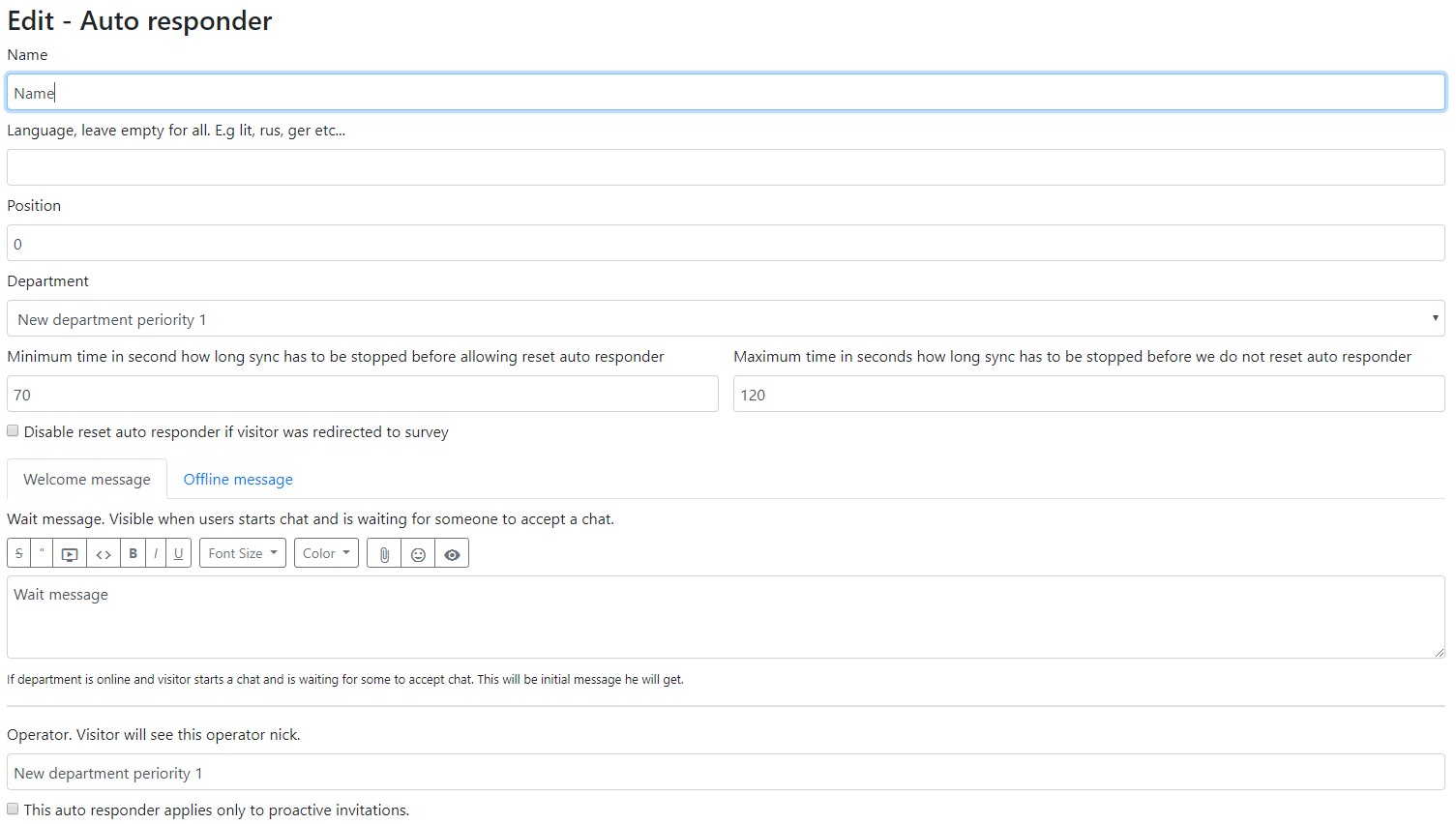Toggle underline formatting

(x=179, y=553)
